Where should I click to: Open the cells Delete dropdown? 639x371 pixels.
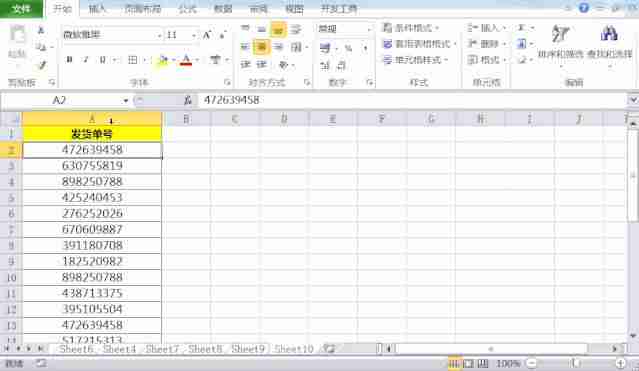click(487, 44)
